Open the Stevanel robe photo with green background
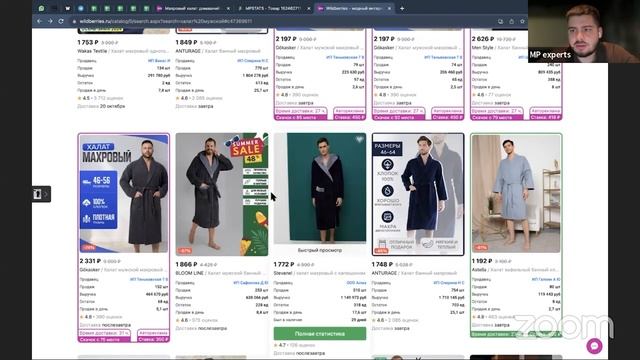This screenshot has height=360, width=640. (x=320, y=189)
